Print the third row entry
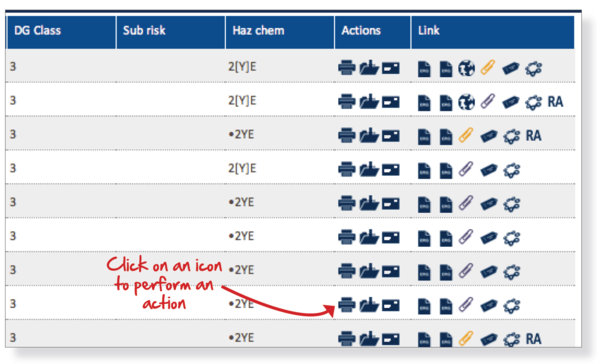 346,136
